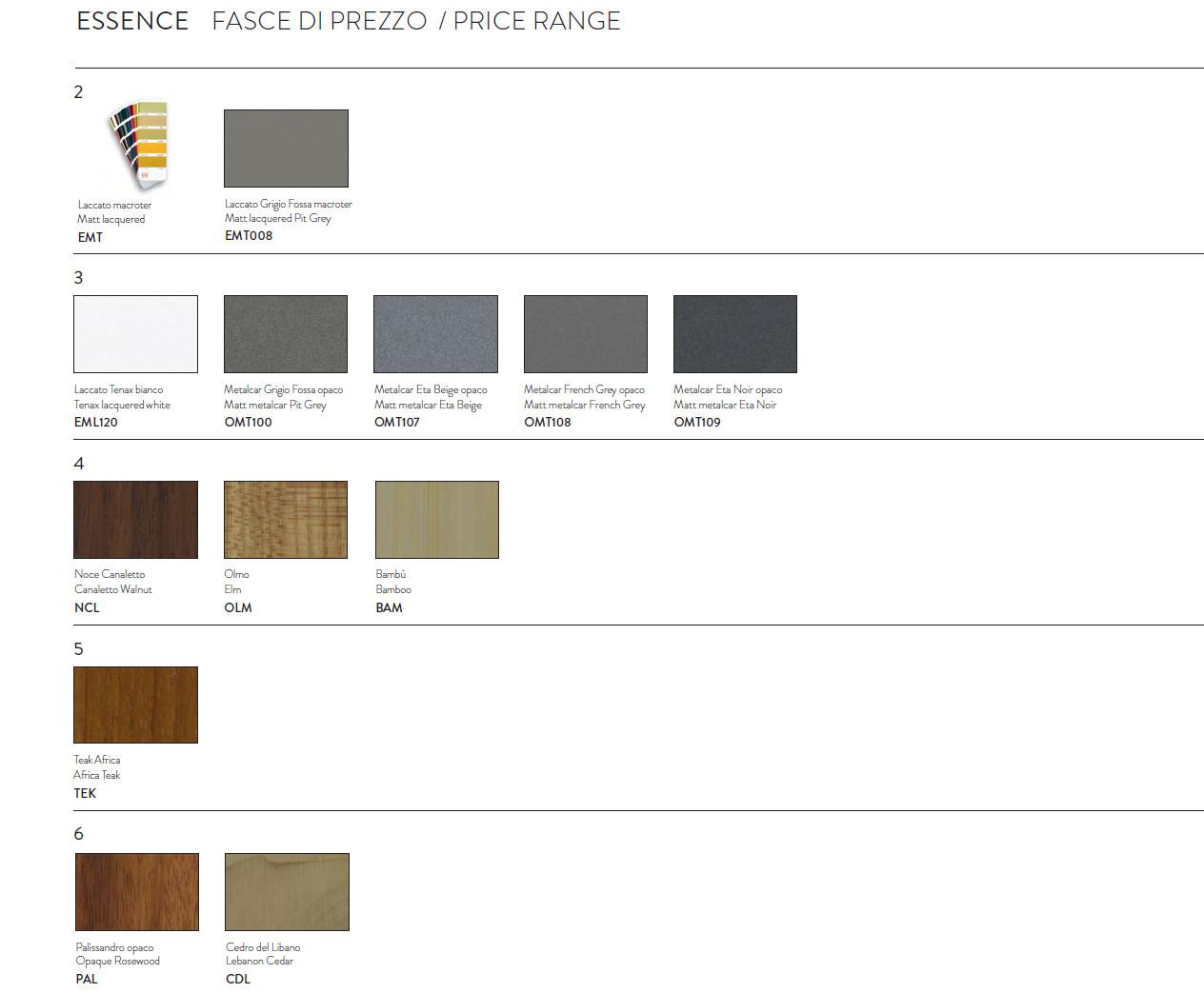The width and height of the screenshot is (1204, 993).
Task: Click the 'Metalcar Eta Noir opaco' label
Action: (728, 389)
